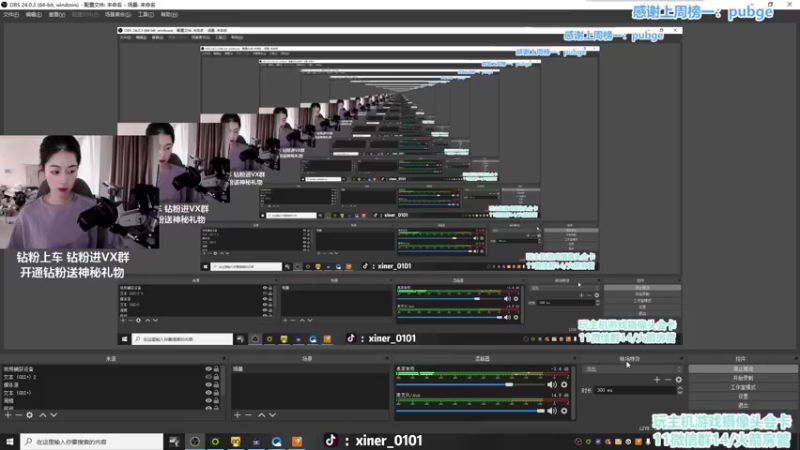Select the 场景 scene entry in Scenes list
800x450 pixels.
coord(309,369)
